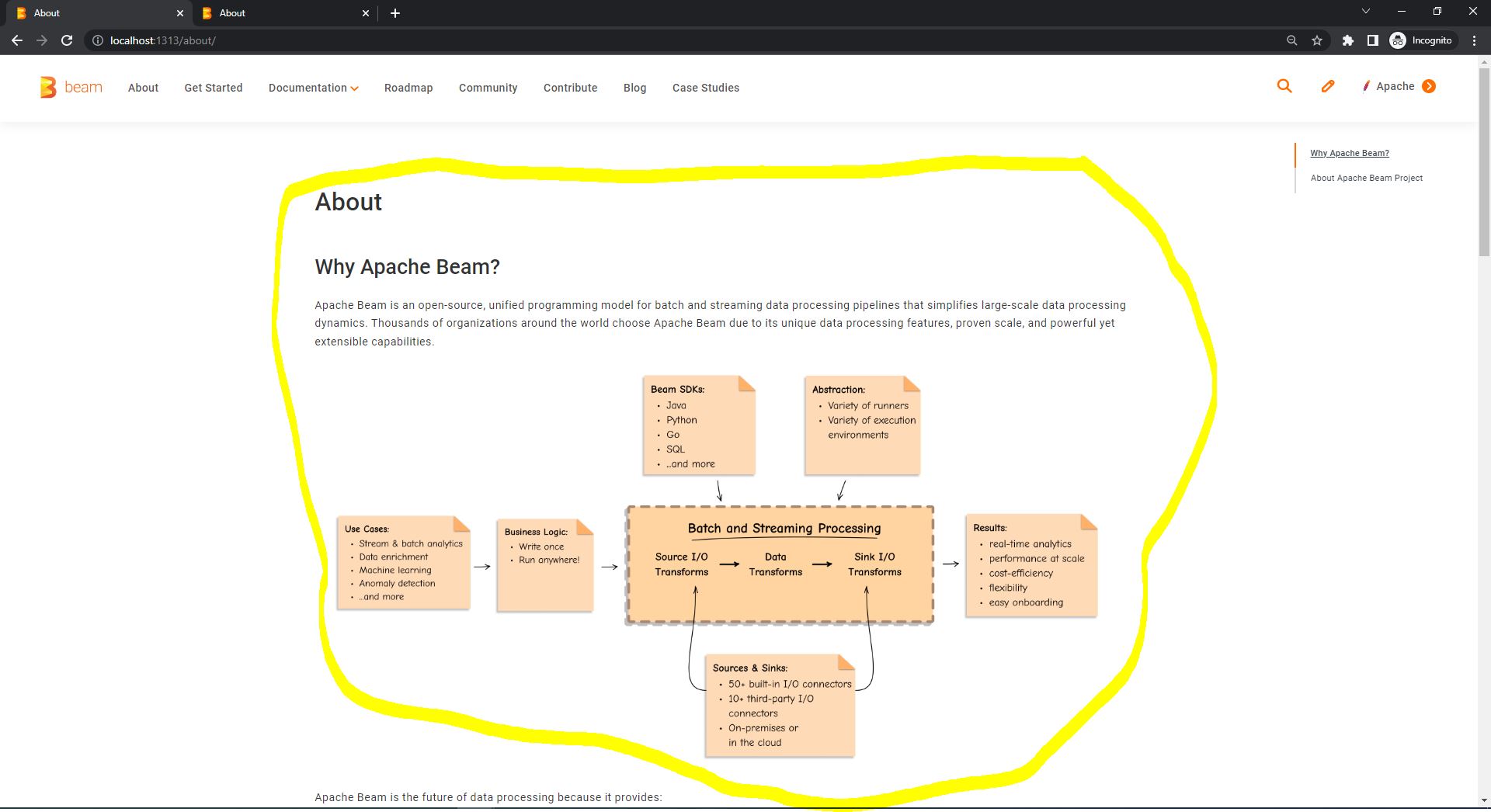The width and height of the screenshot is (1491, 812).
Task: Navigate to the Contribute page
Action: [x=571, y=88]
